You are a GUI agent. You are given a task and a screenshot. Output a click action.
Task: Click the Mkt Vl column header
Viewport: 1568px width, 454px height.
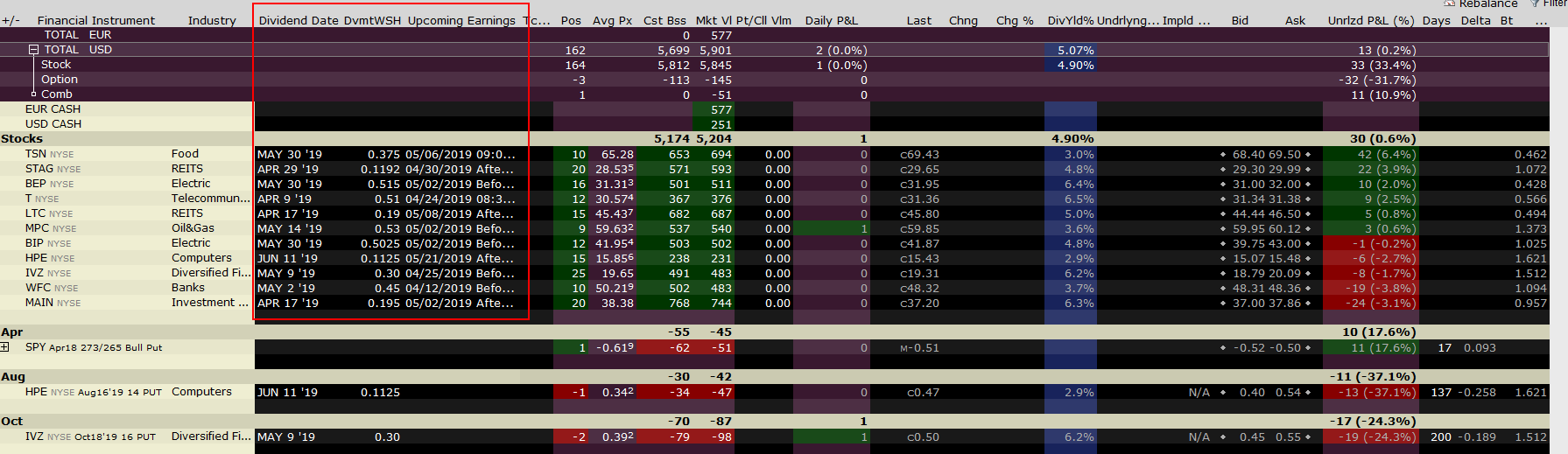(x=714, y=20)
